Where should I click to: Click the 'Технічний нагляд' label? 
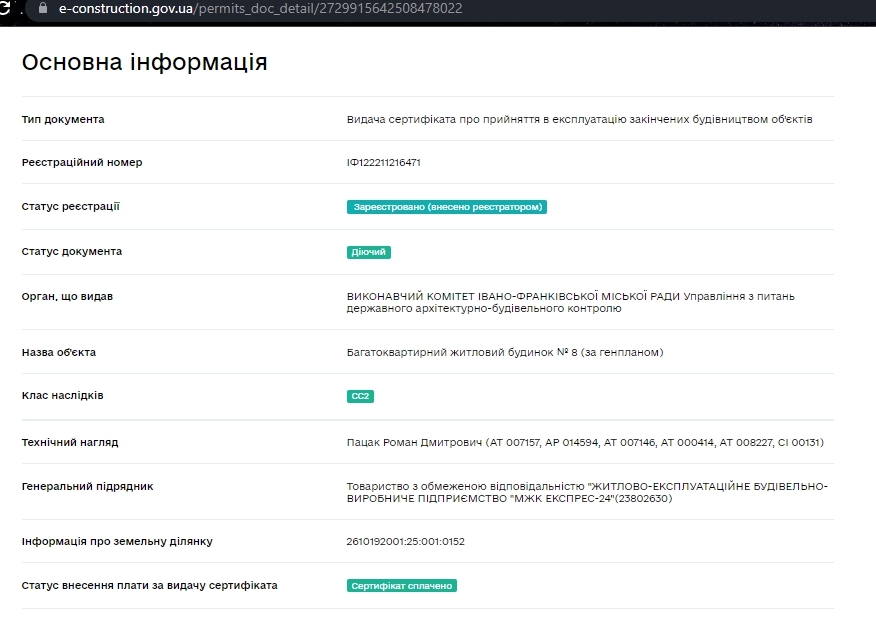pyautogui.click(x=70, y=442)
